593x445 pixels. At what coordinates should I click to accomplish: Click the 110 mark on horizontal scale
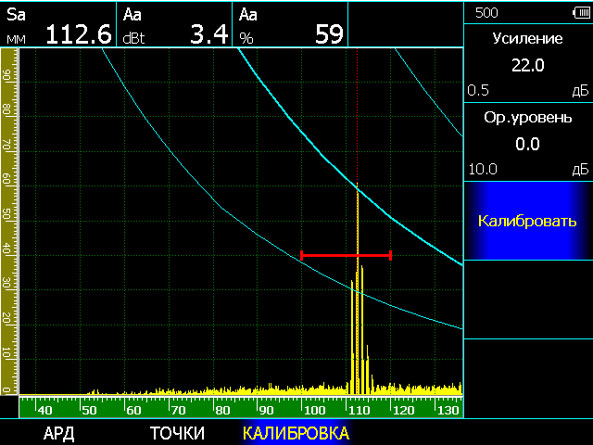click(x=359, y=411)
